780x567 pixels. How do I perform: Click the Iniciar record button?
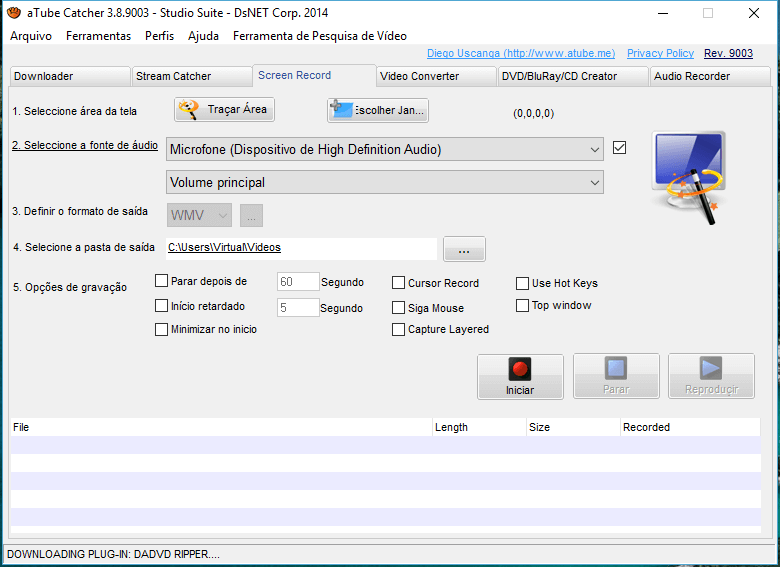pyautogui.click(x=520, y=376)
